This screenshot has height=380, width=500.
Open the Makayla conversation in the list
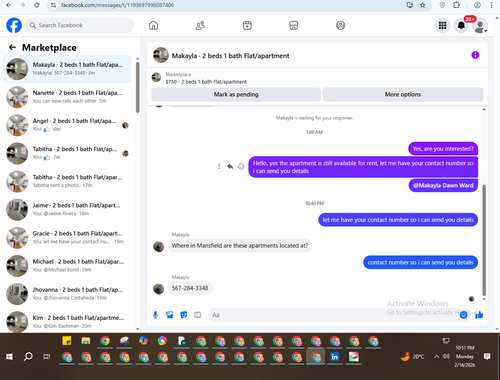[67, 69]
